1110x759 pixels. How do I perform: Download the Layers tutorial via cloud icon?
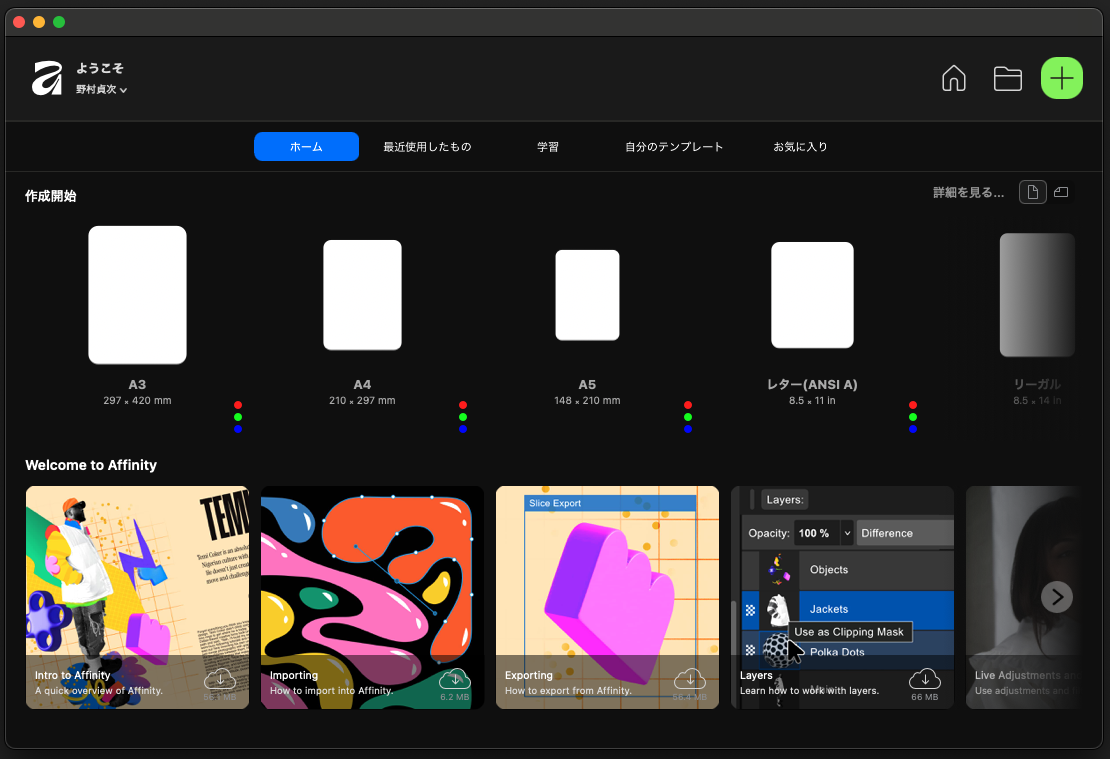pos(924,679)
